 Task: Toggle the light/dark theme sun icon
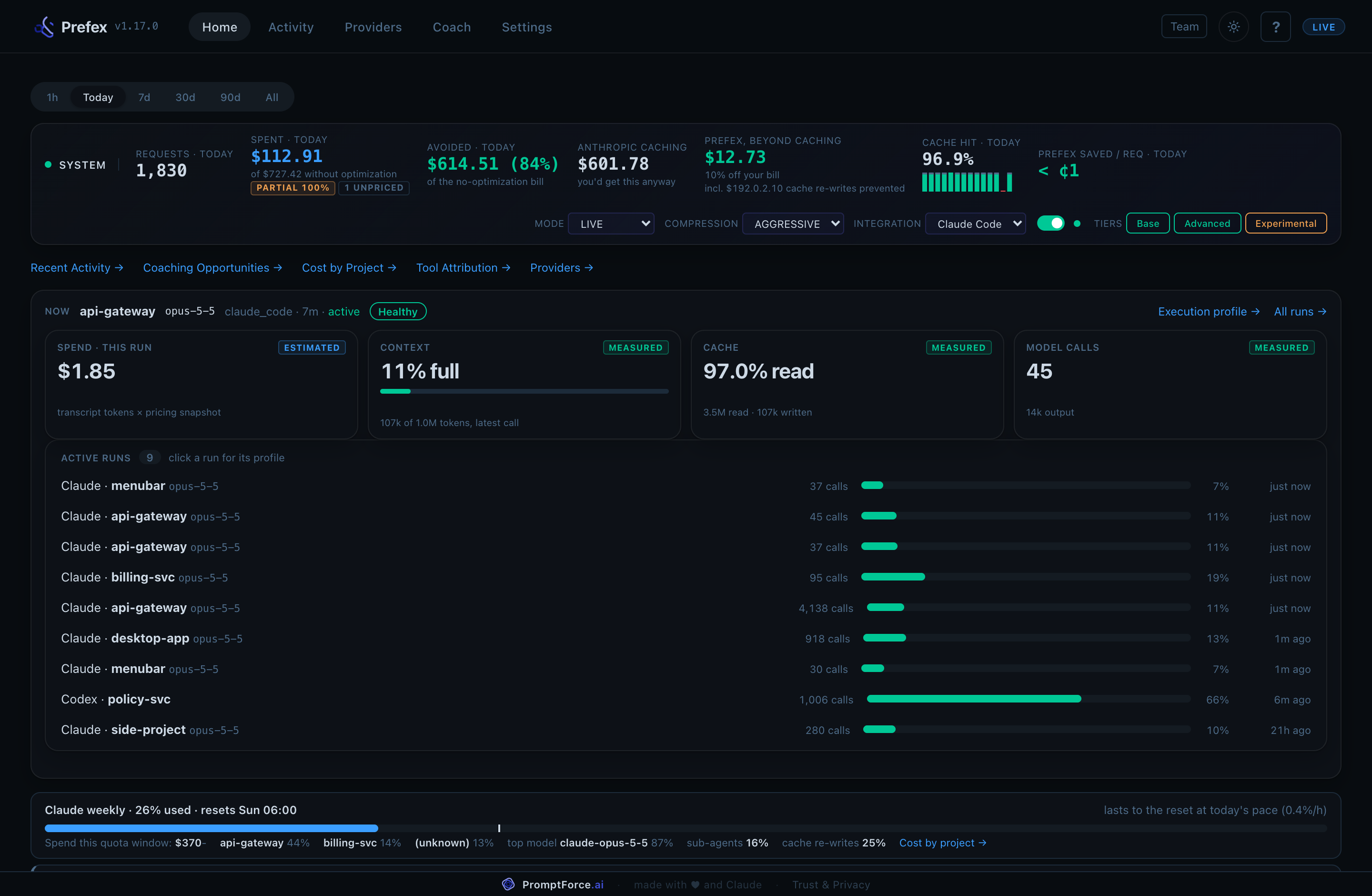pos(1233,27)
